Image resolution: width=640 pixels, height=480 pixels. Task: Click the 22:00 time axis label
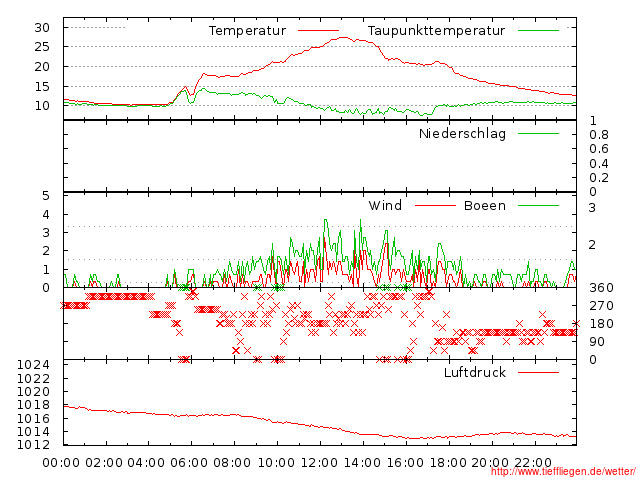tap(533, 463)
